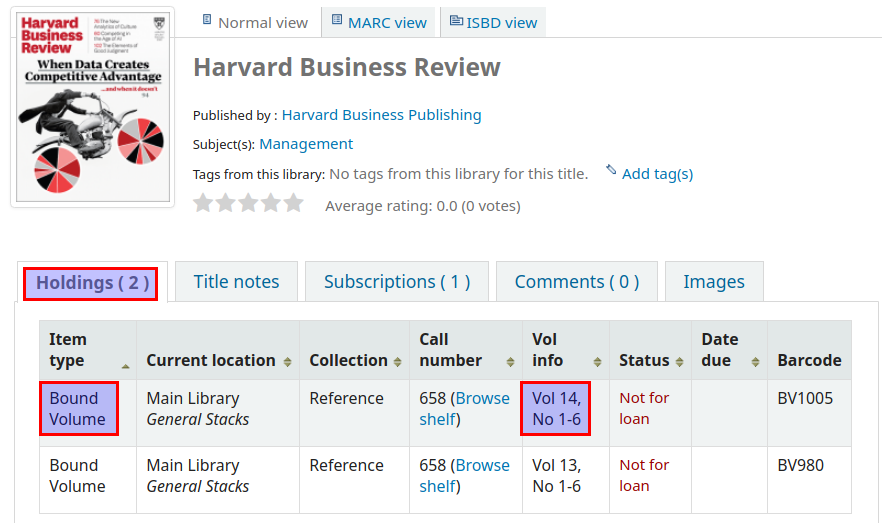892x523 pixels.
Task: Click the ISBD view icon
Action: tap(456, 20)
